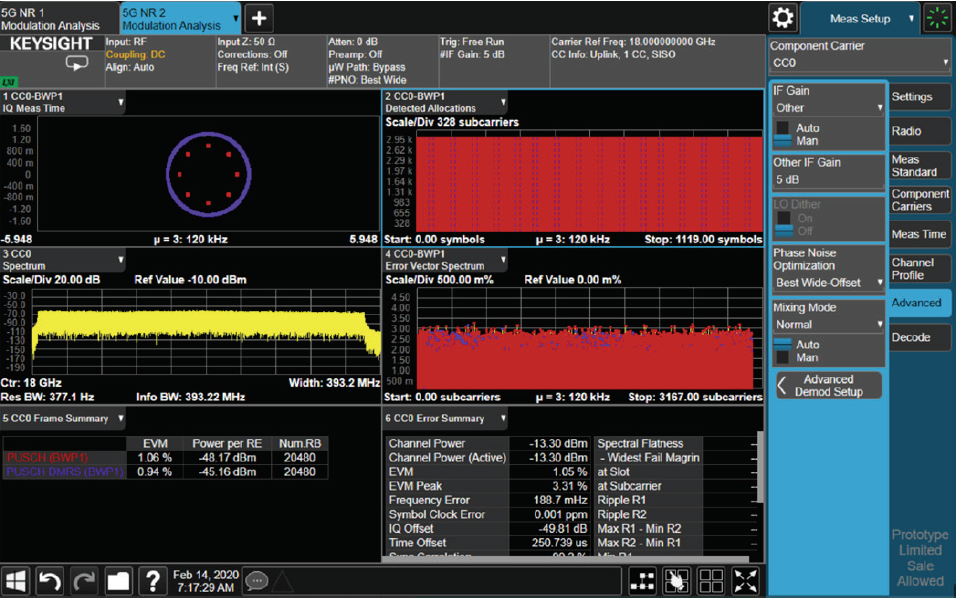
Task: Switch to 5G NR 1 Modulation Analysis screen
Action: pyautogui.click(x=57, y=18)
